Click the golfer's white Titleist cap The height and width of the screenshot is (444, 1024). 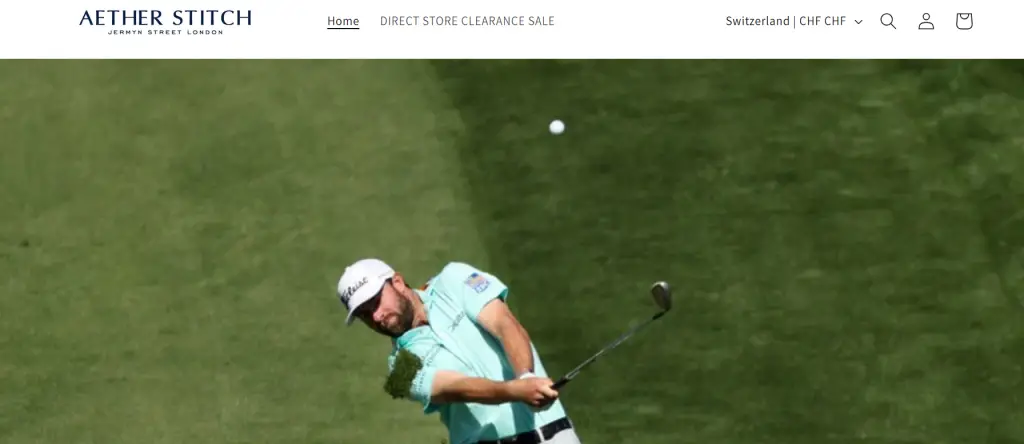point(364,287)
